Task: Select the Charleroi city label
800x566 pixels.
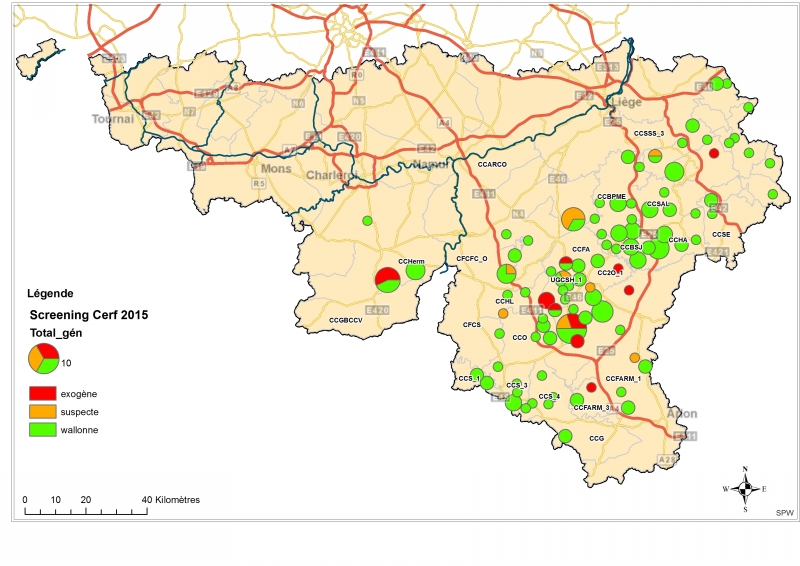Action: coord(331,175)
